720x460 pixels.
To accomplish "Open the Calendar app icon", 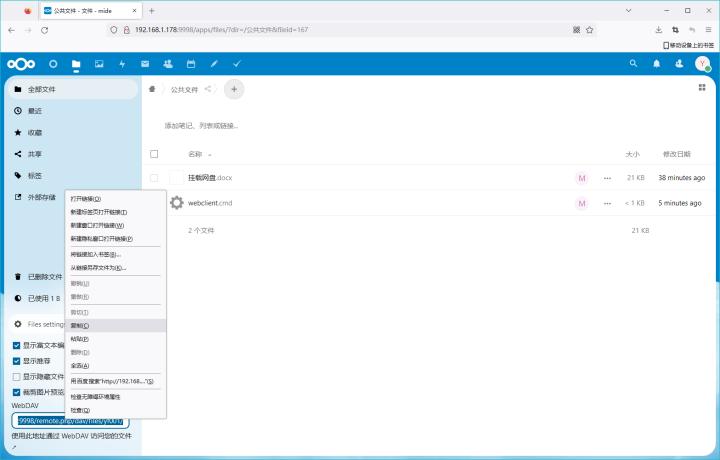I will coord(191,64).
